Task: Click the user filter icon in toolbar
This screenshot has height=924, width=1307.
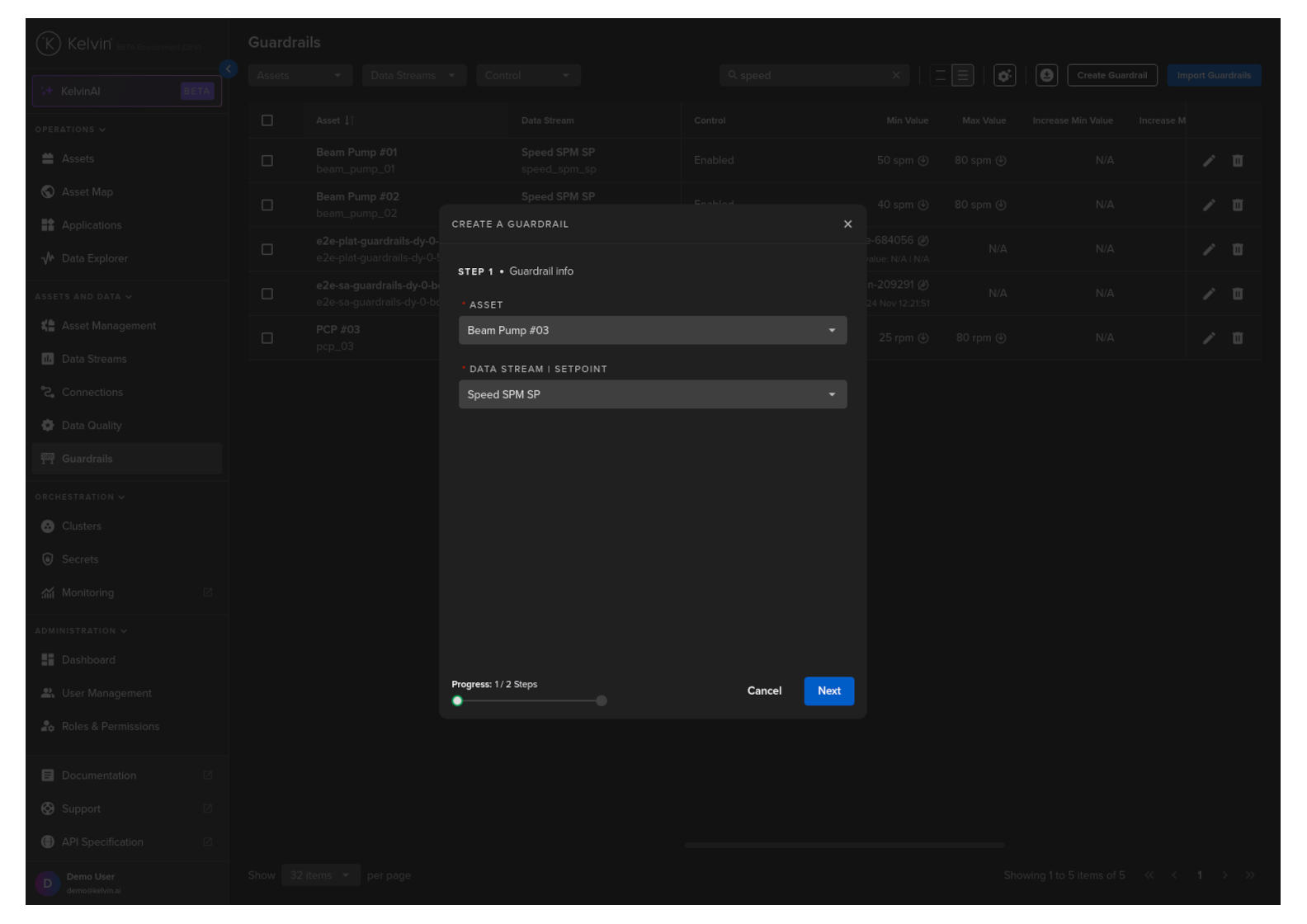Action: coord(1046,76)
